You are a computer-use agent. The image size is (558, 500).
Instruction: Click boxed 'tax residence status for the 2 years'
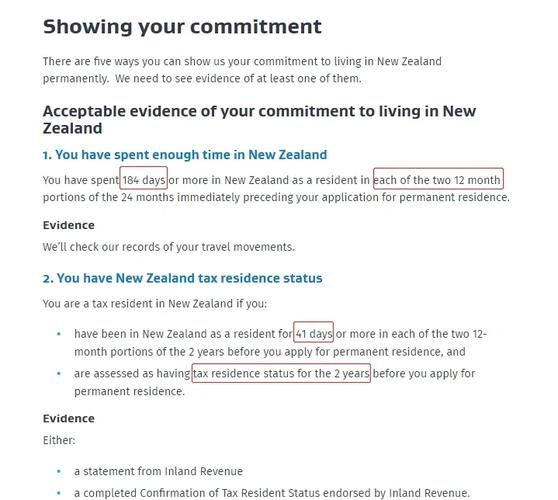(281, 373)
